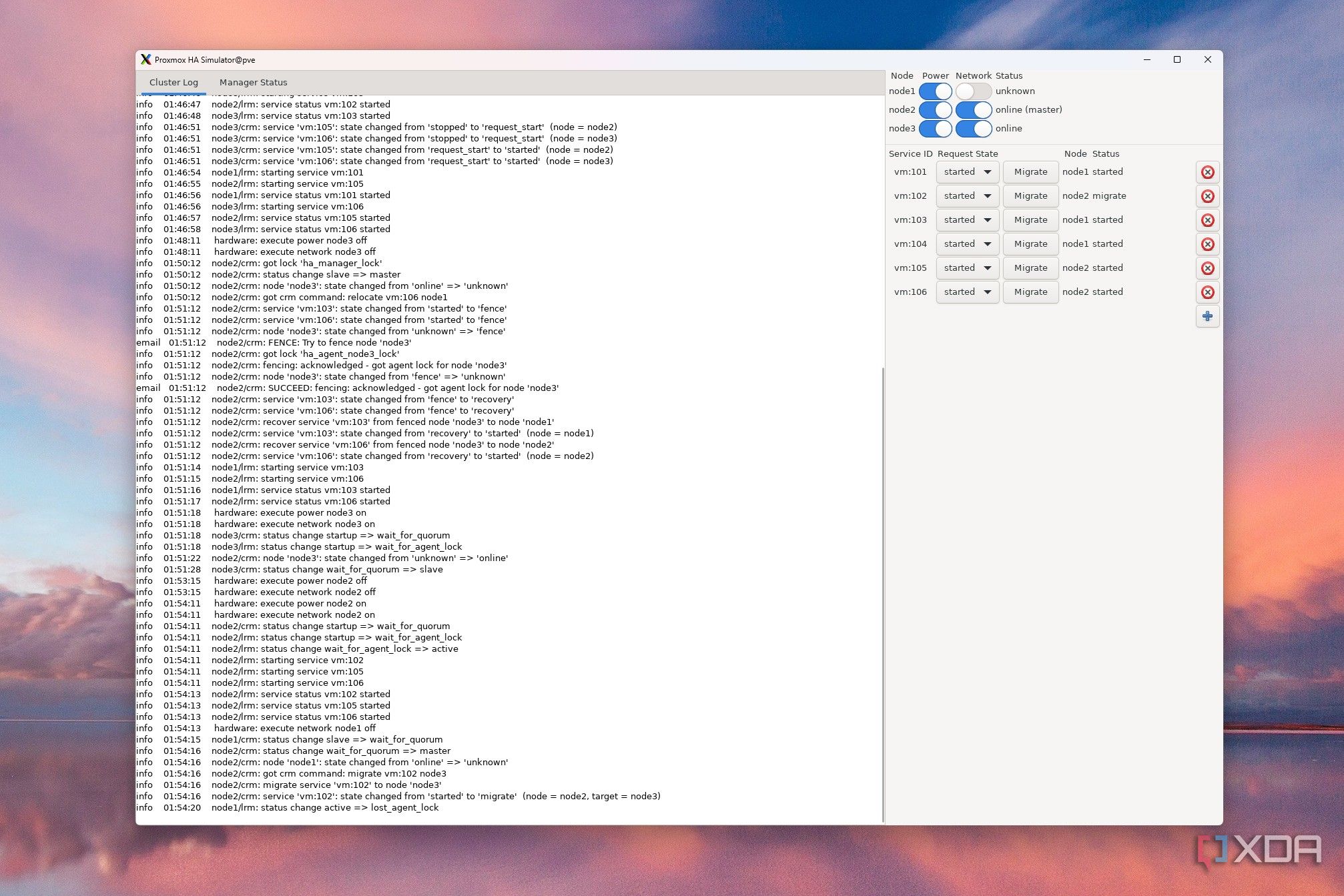The image size is (1344, 896).
Task: Click Migrate button for vm:102
Action: (1030, 196)
